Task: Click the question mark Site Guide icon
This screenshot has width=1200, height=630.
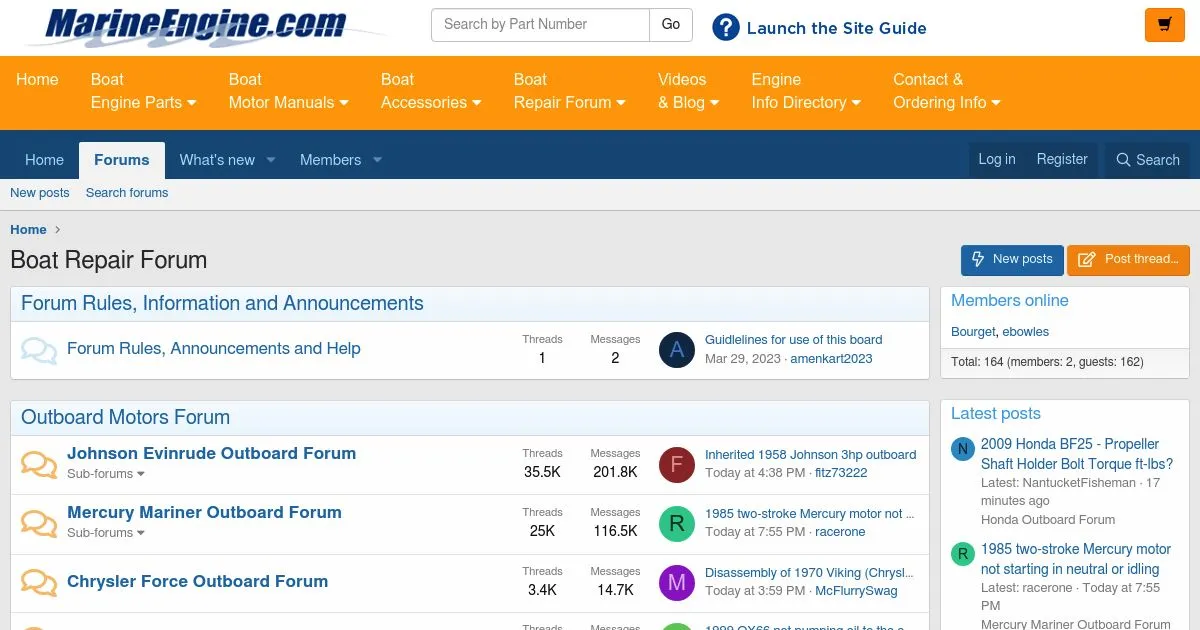Action: coord(726,28)
